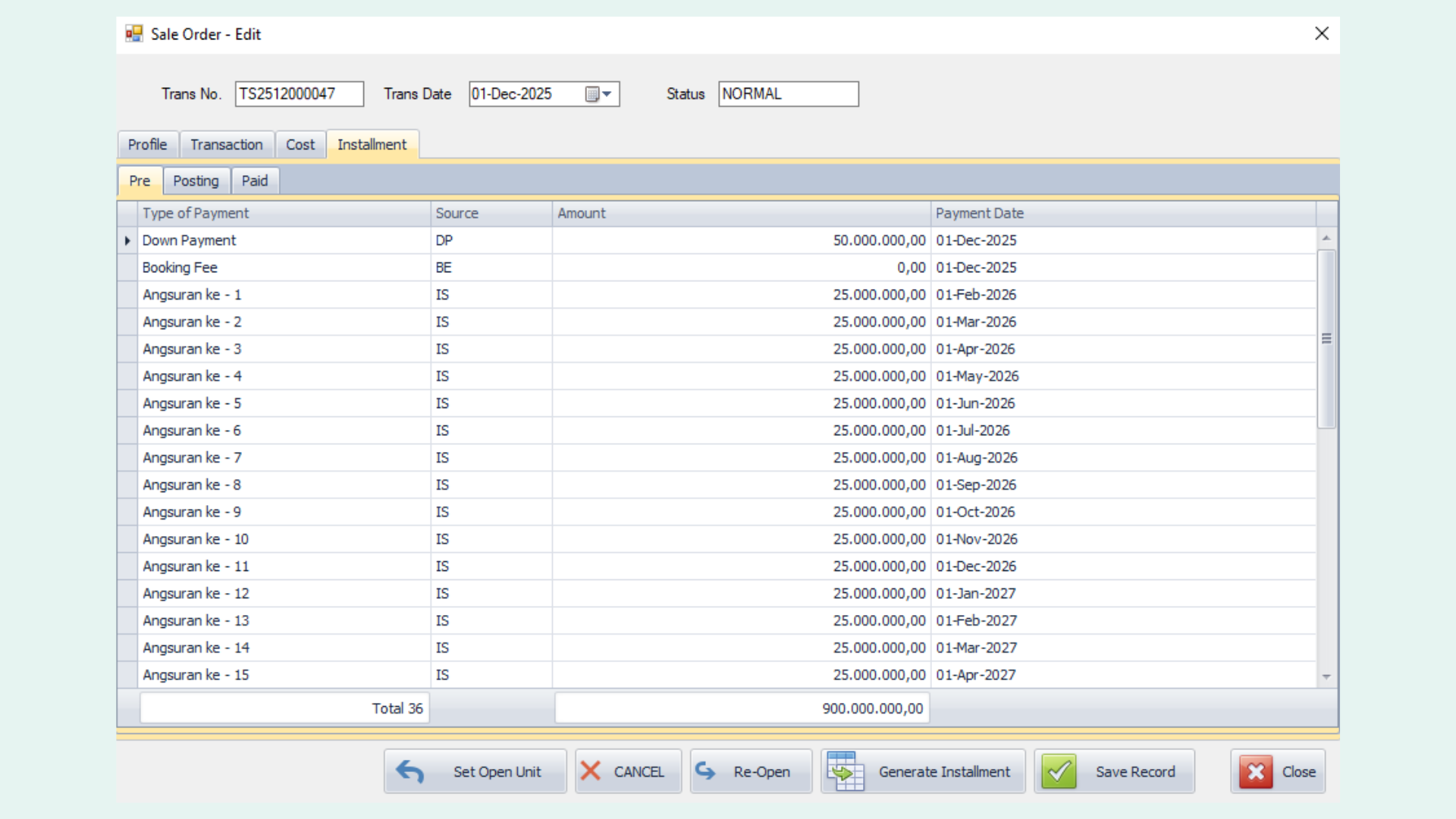Click the Re-Open arrow icon
The image size is (1456, 819).
coord(706,771)
